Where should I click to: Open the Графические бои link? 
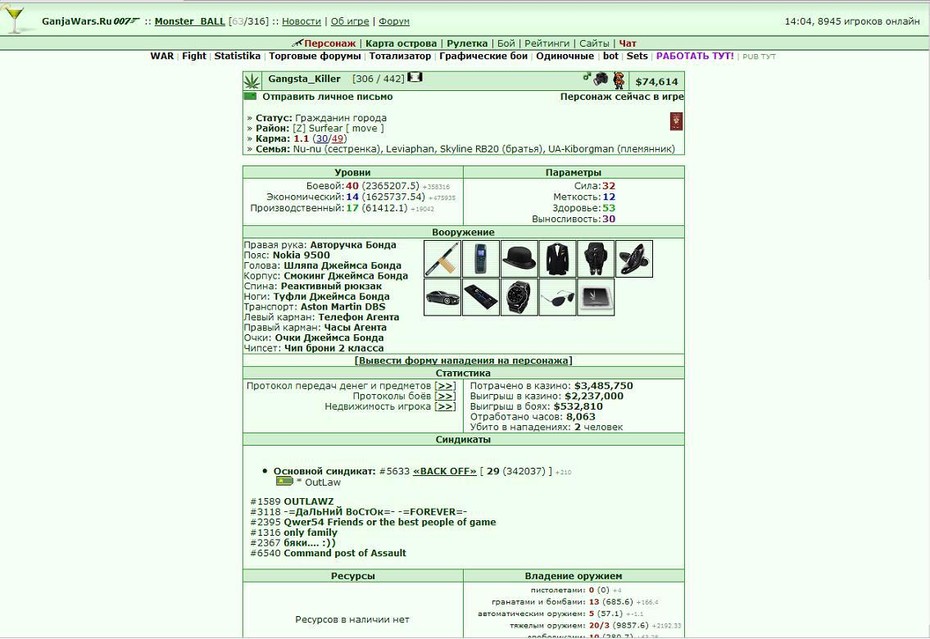point(483,56)
